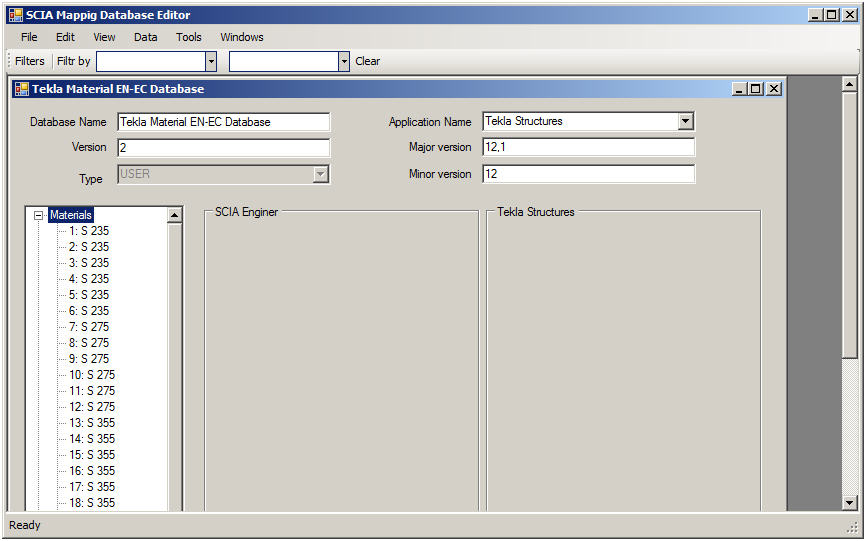Click the status bar resize grip

pos(852,528)
